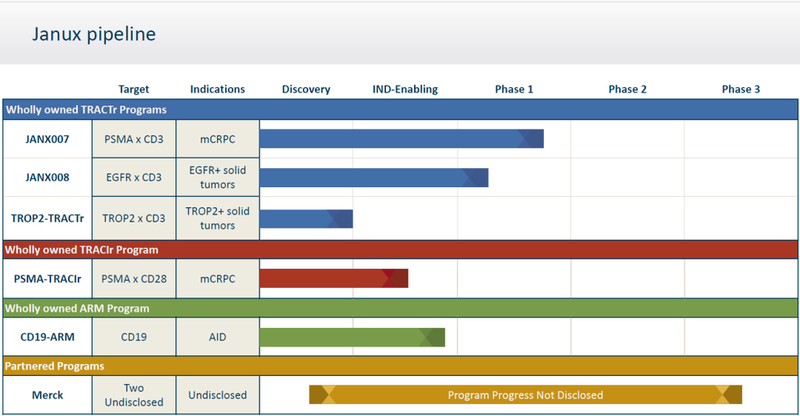Screen dimensions: 800x416
Task: Select the PSMA-TRACIr program label
Action: [47, 279]
